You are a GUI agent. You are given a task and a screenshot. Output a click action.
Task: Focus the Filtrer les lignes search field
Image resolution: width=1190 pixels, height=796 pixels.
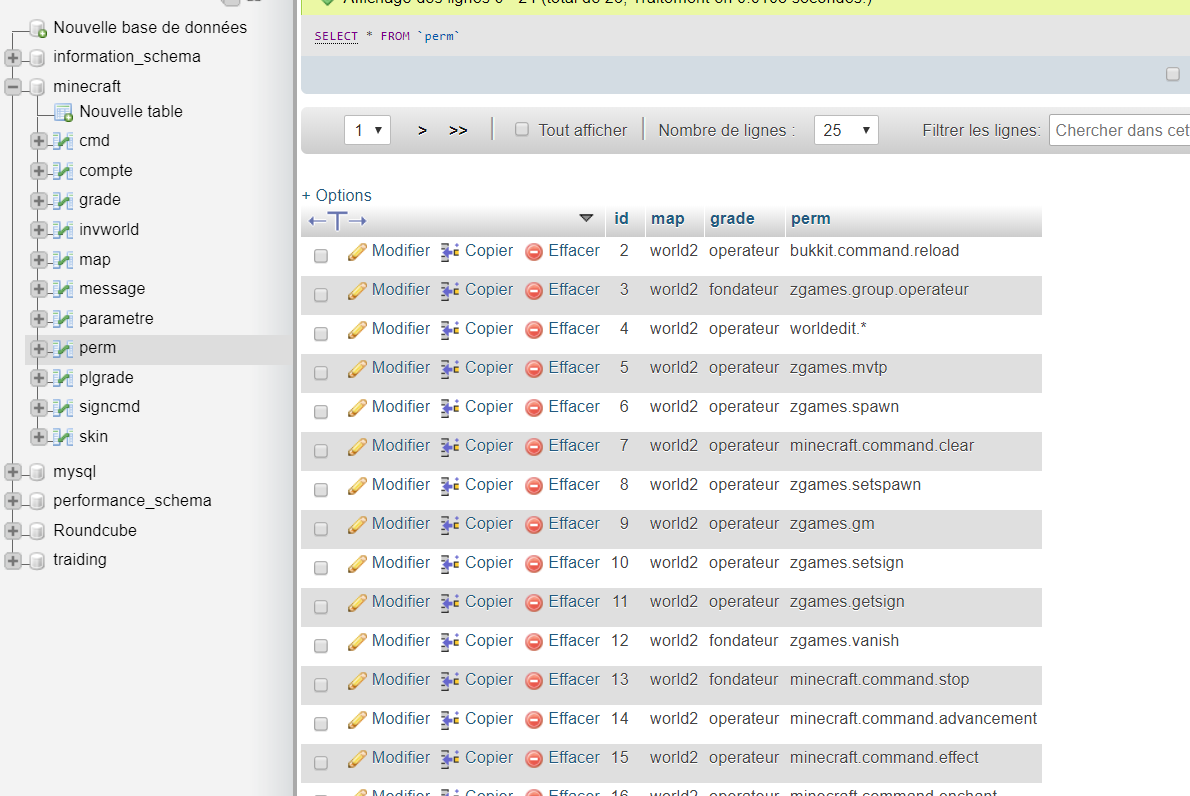(1120, 130)
